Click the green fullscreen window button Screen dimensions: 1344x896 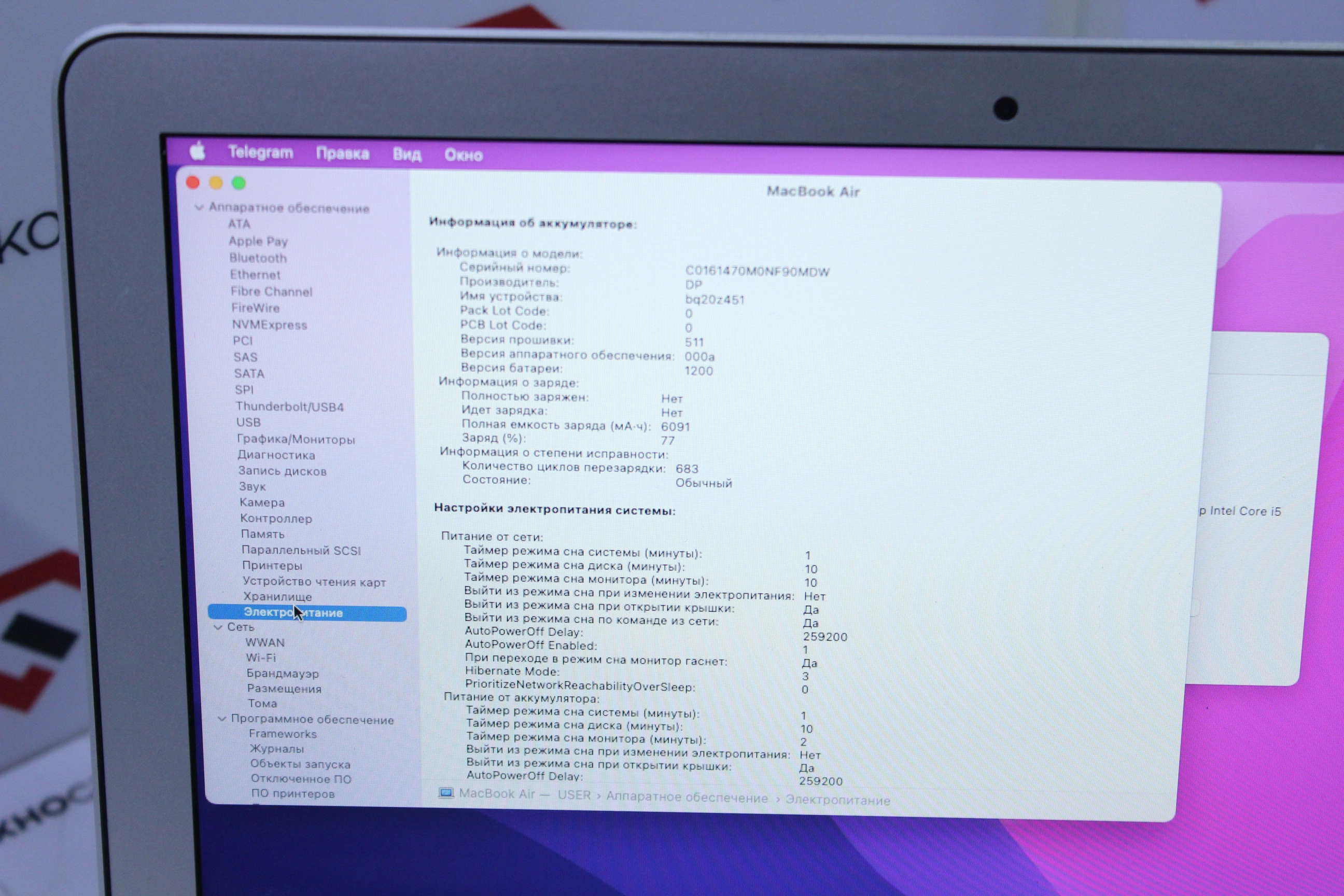pyautogui.click(x=239, y=184)
